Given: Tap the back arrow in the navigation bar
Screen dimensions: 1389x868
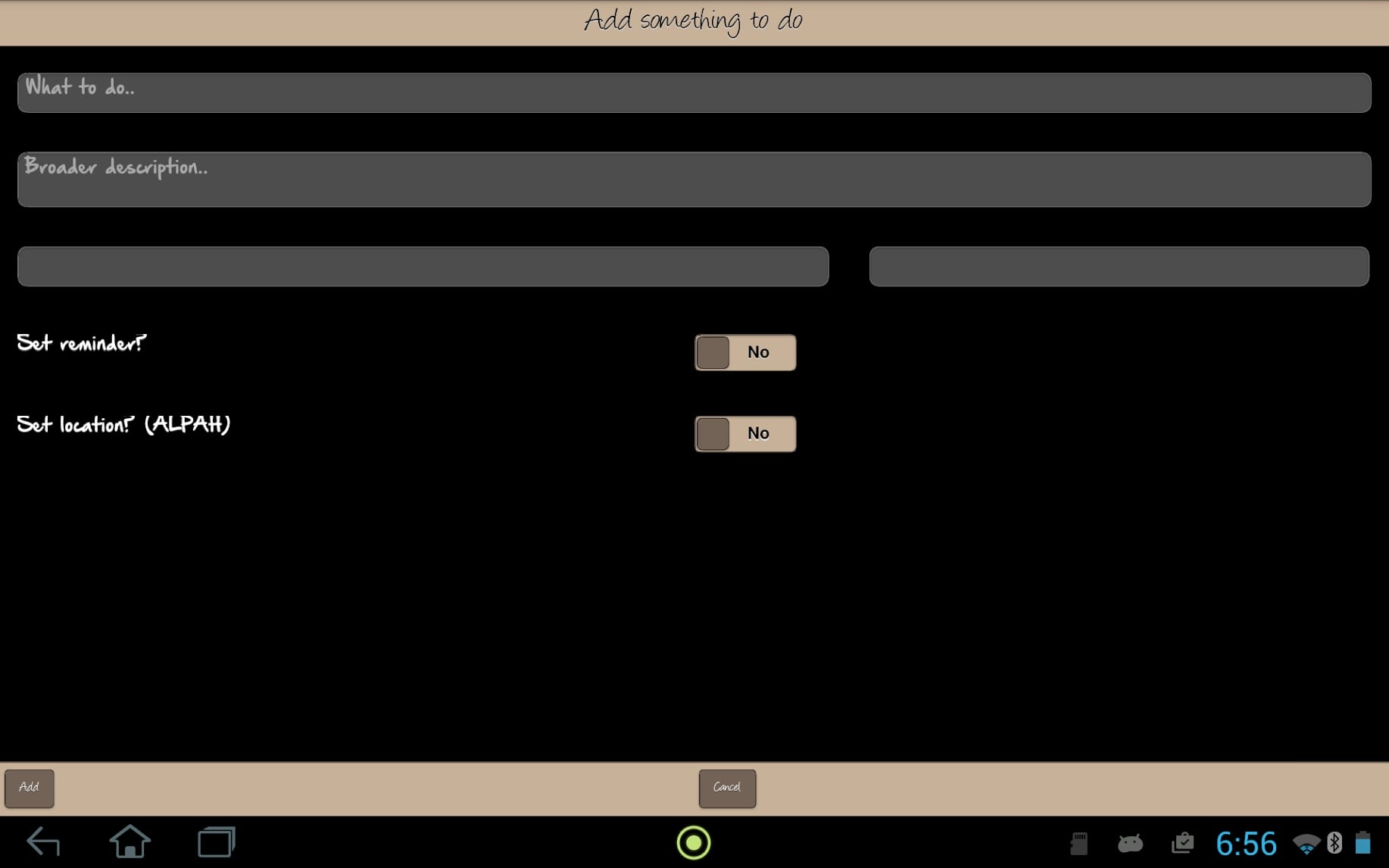Looking at the screenshot, I should click(43, 841).
